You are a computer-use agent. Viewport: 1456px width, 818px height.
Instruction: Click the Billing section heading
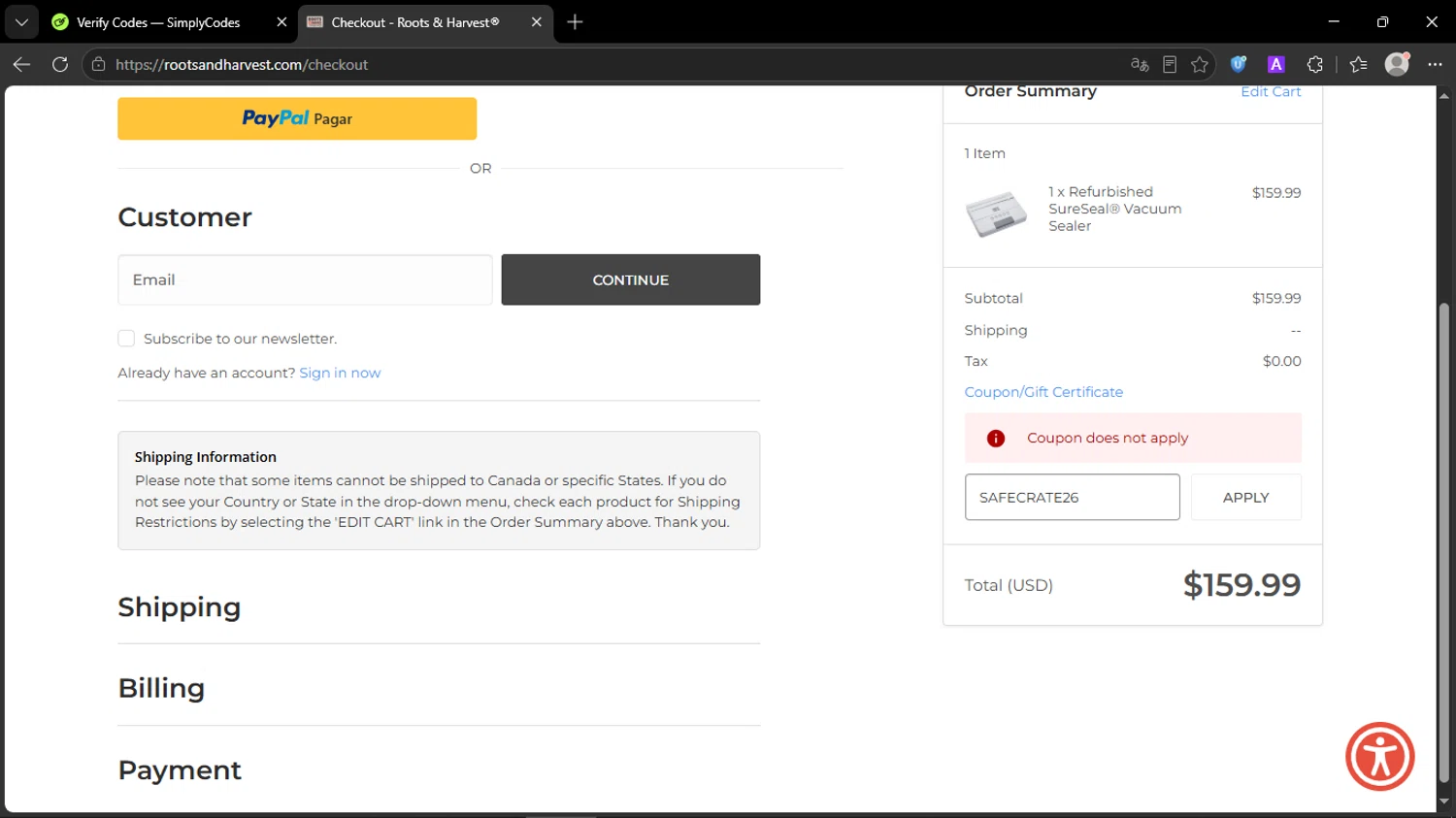161,688
